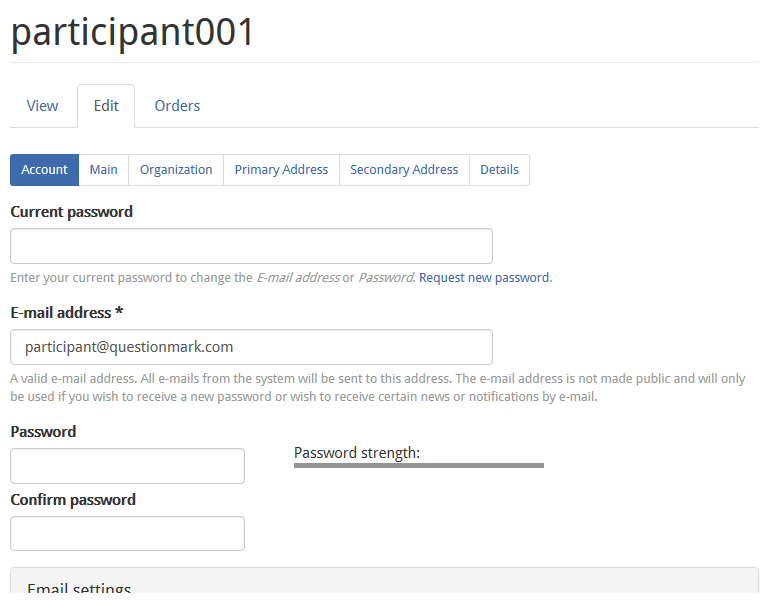Click the Confirm password label

point(73,500)
